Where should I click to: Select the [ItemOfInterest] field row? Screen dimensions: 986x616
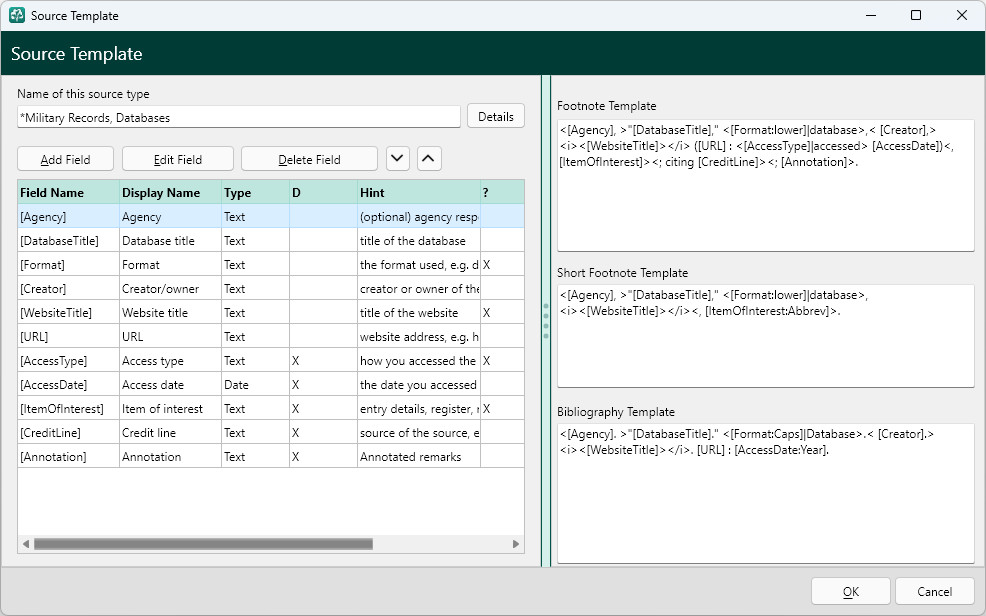pos(271,409)
